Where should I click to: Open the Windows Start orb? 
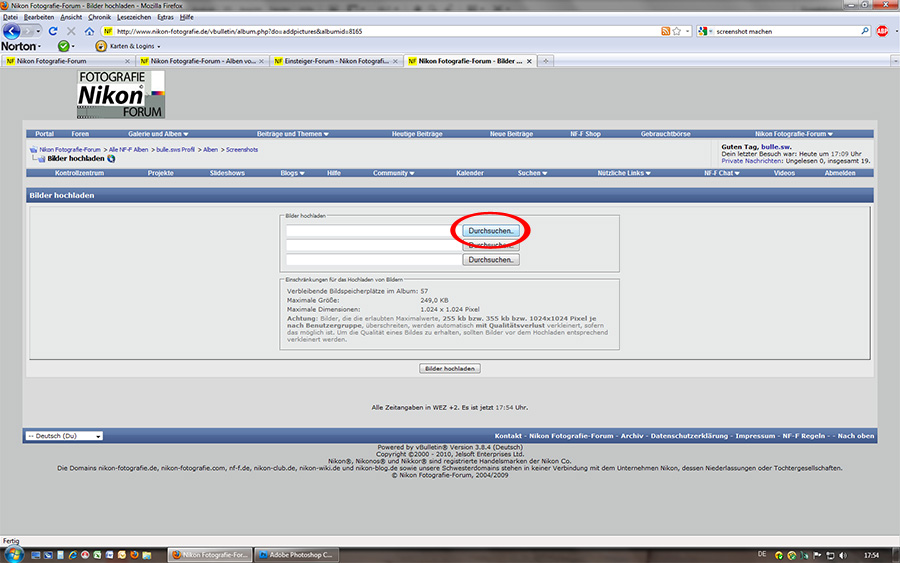13,554
